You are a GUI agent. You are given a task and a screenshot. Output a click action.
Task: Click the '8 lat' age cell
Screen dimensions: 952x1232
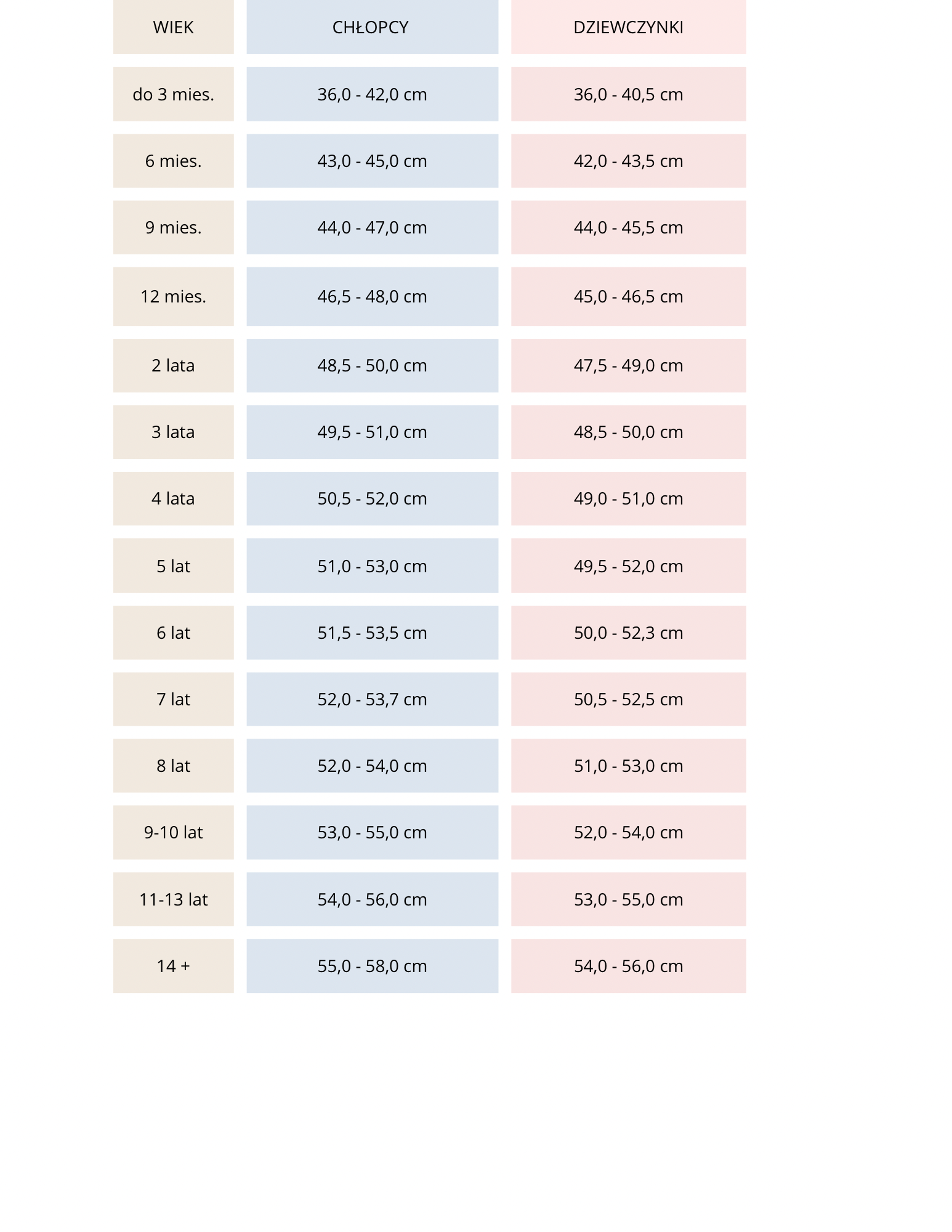pos(173,766)
